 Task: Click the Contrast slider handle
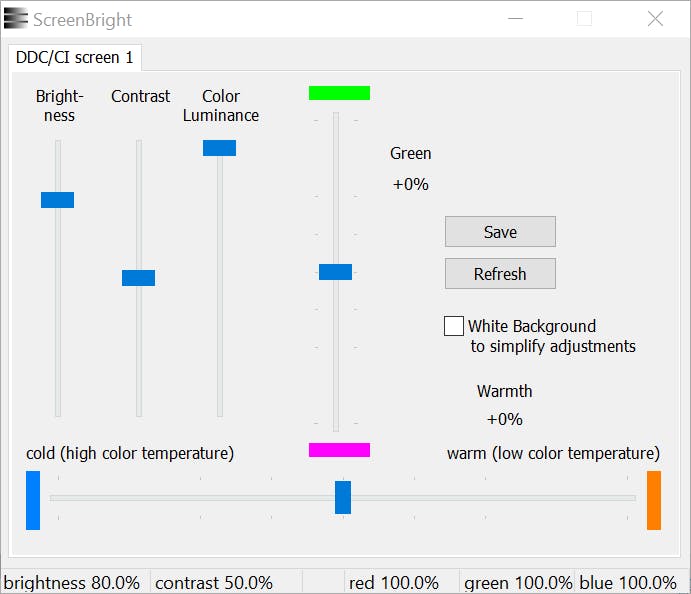click(138, 278)
